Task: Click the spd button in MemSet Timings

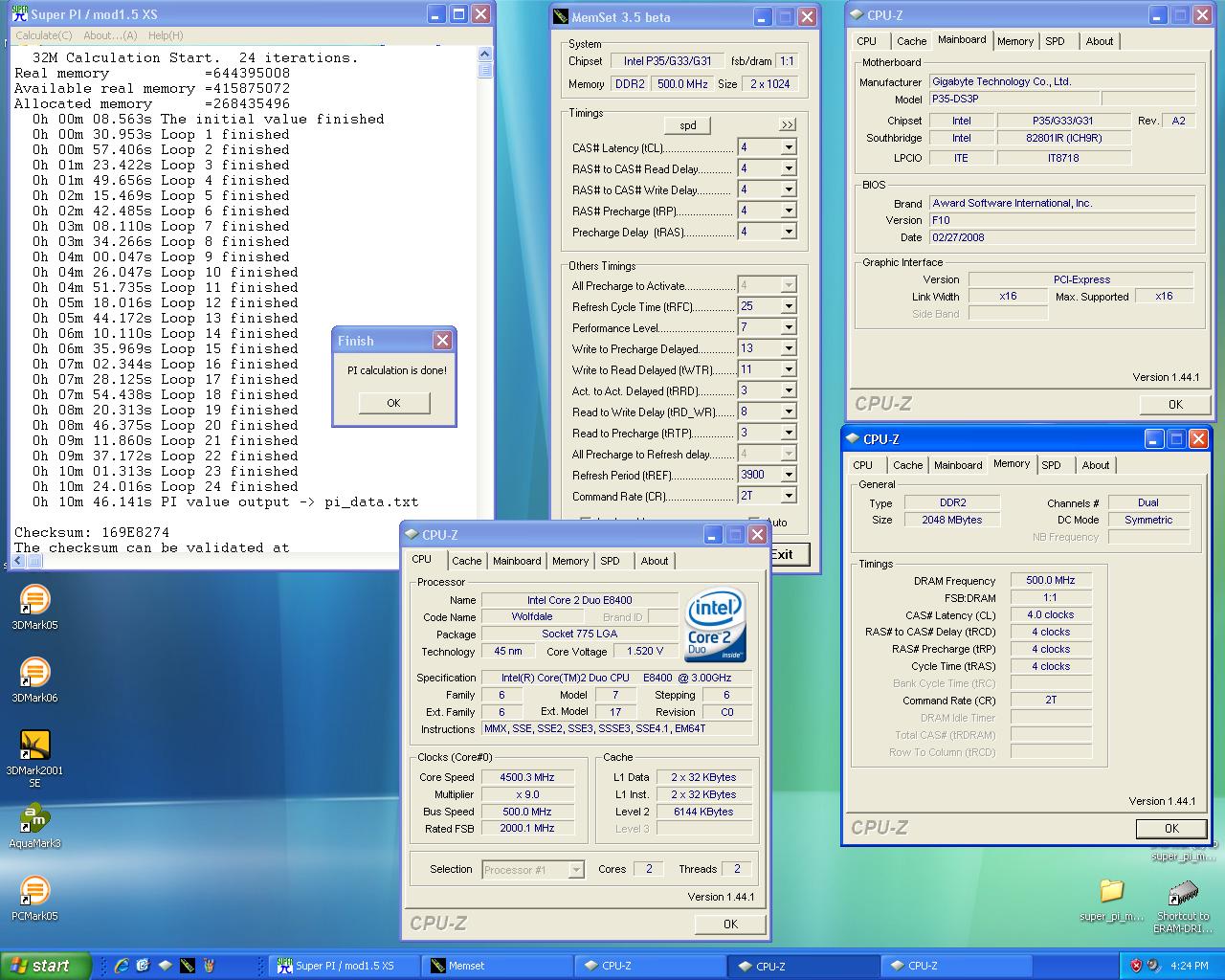Action: tap(688, 125)
